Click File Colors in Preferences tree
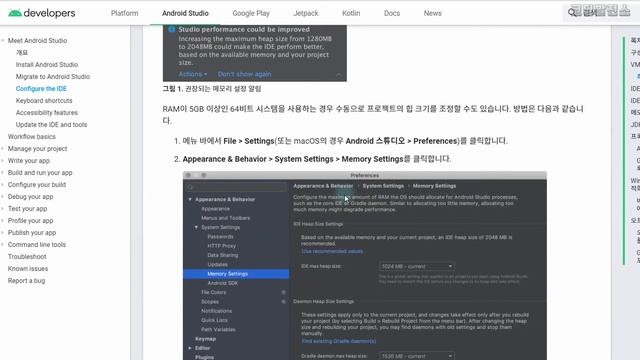This screenshot has height=360, width=640. (213, 292)
